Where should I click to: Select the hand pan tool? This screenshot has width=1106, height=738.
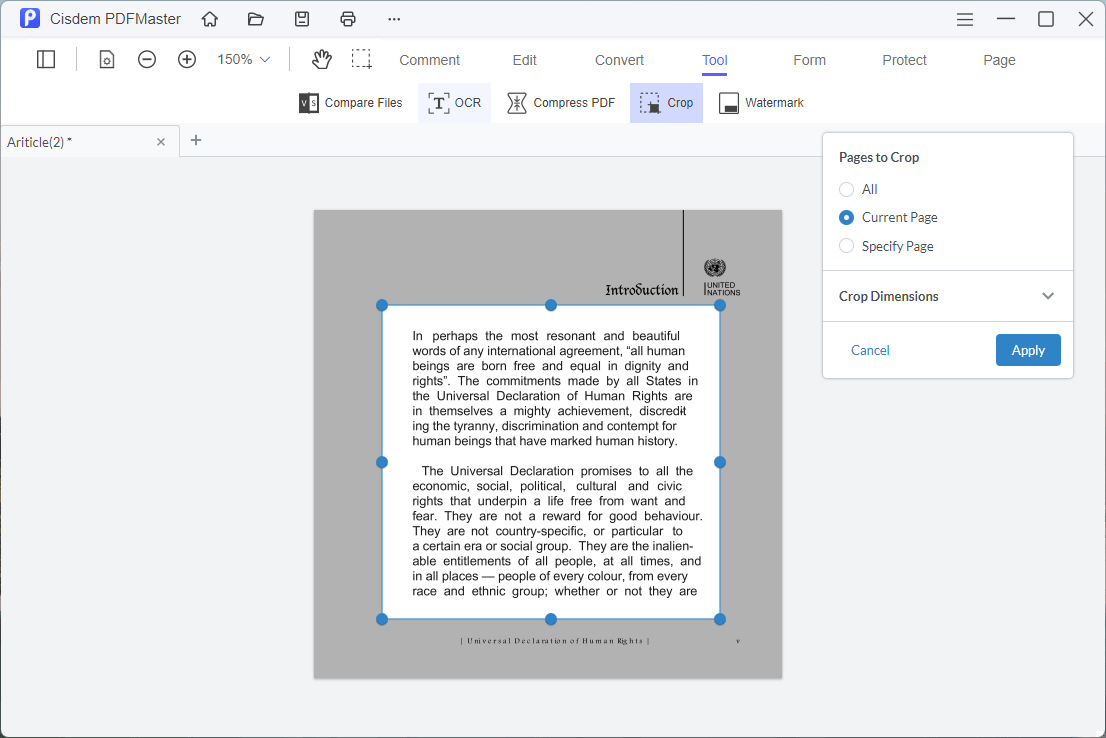point(321,60)
